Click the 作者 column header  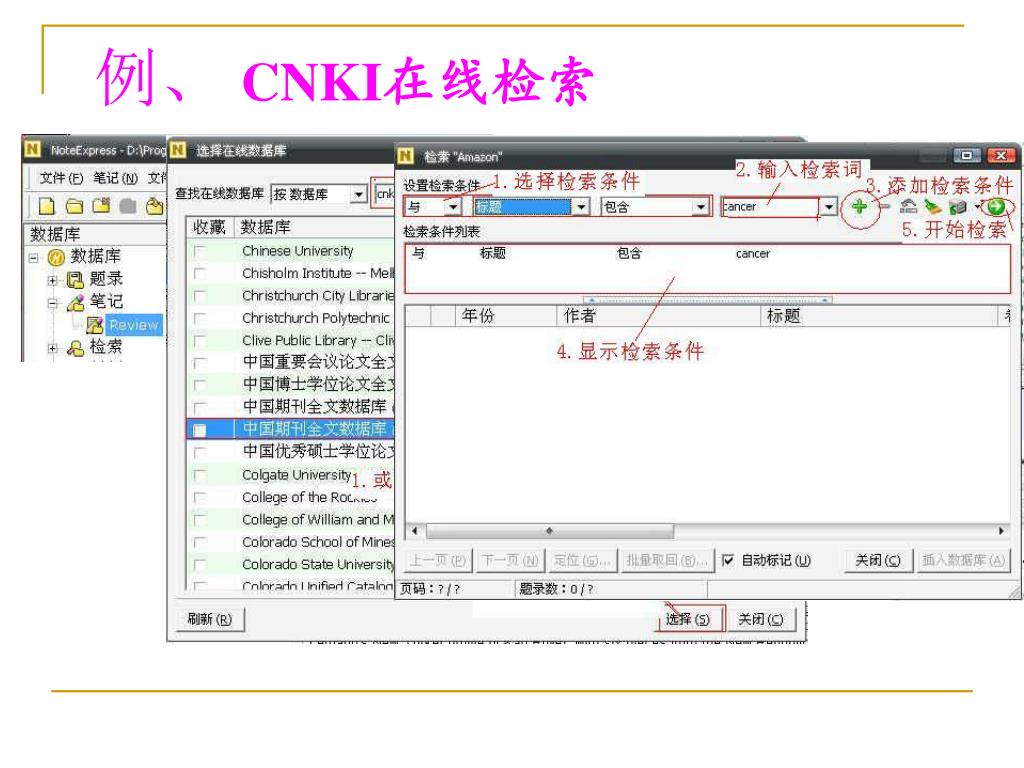(659, 316)
